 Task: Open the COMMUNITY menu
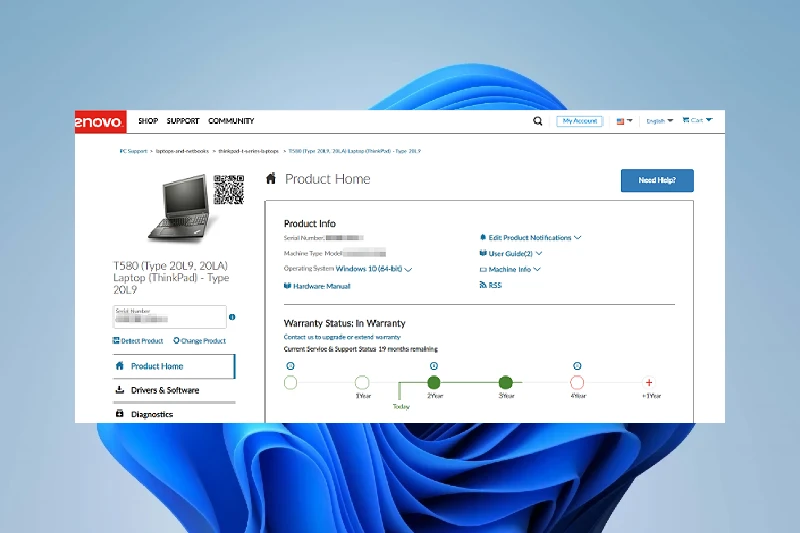click(231, 121)
